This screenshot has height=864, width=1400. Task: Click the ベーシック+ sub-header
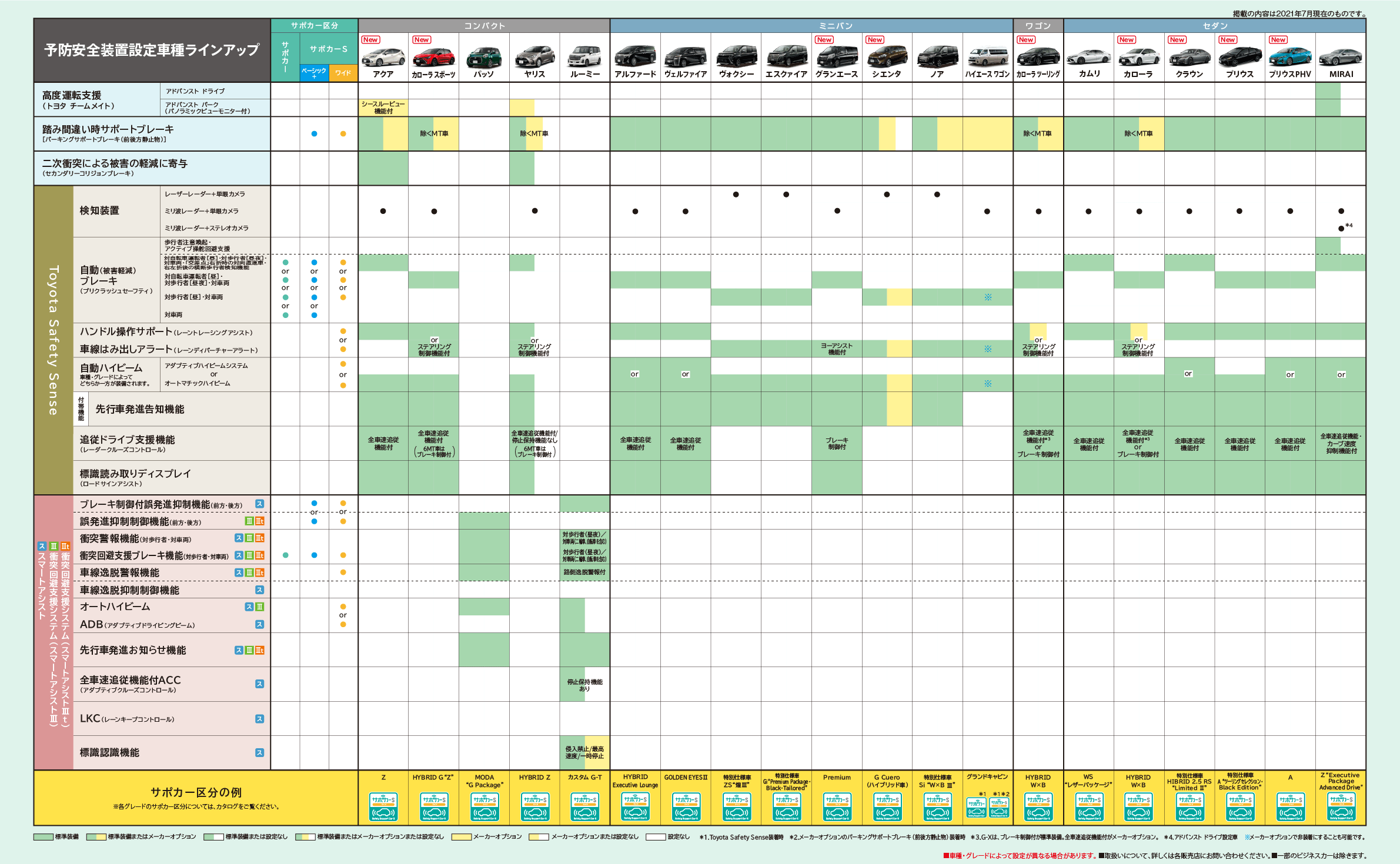click(314, 73)
